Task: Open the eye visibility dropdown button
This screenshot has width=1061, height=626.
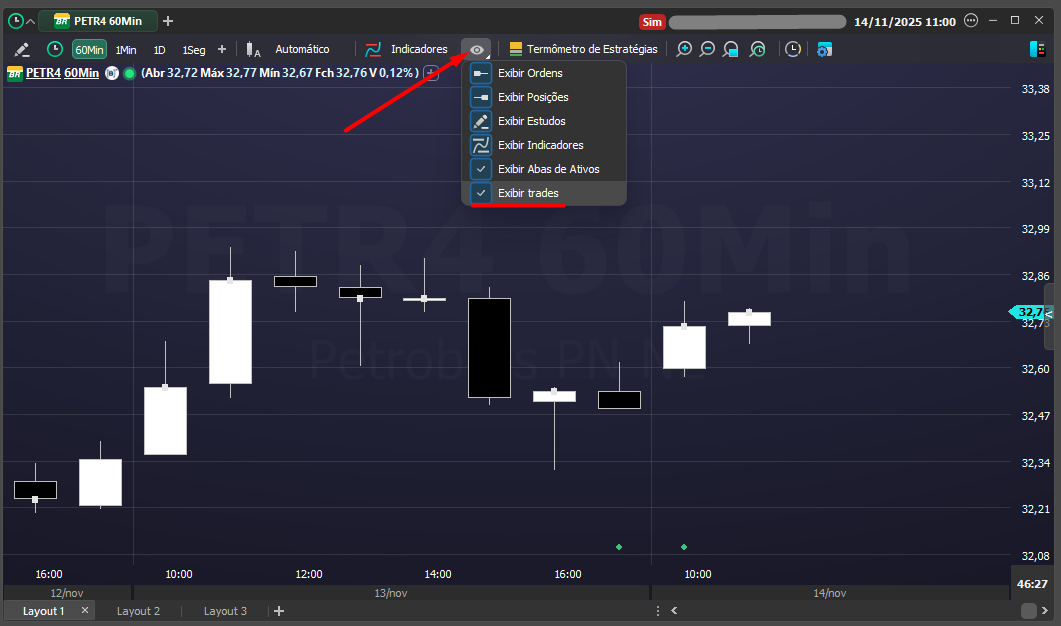Action: [x=476, y=49]
